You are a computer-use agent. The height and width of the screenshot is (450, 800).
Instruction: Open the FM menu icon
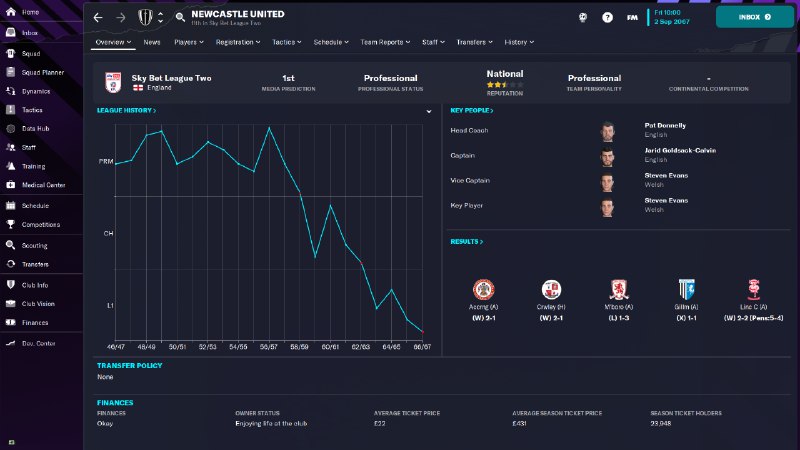(x=632, y=17)
